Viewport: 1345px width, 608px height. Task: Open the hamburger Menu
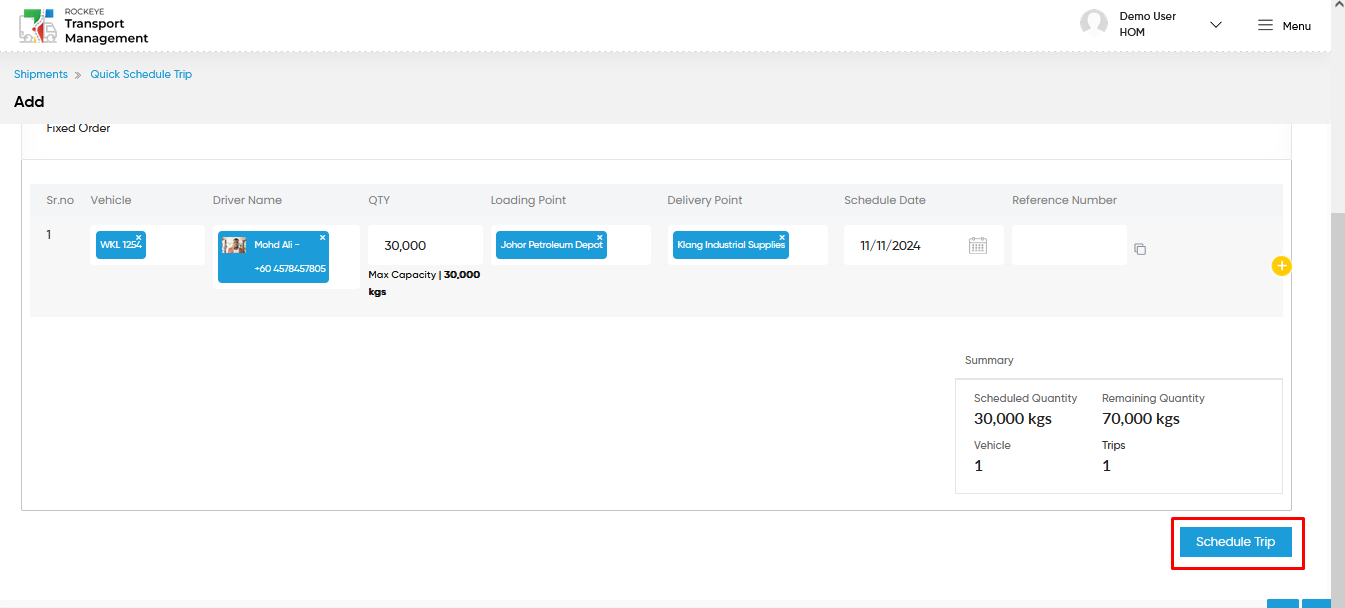pyautogui.click(x=1284, y=26)
